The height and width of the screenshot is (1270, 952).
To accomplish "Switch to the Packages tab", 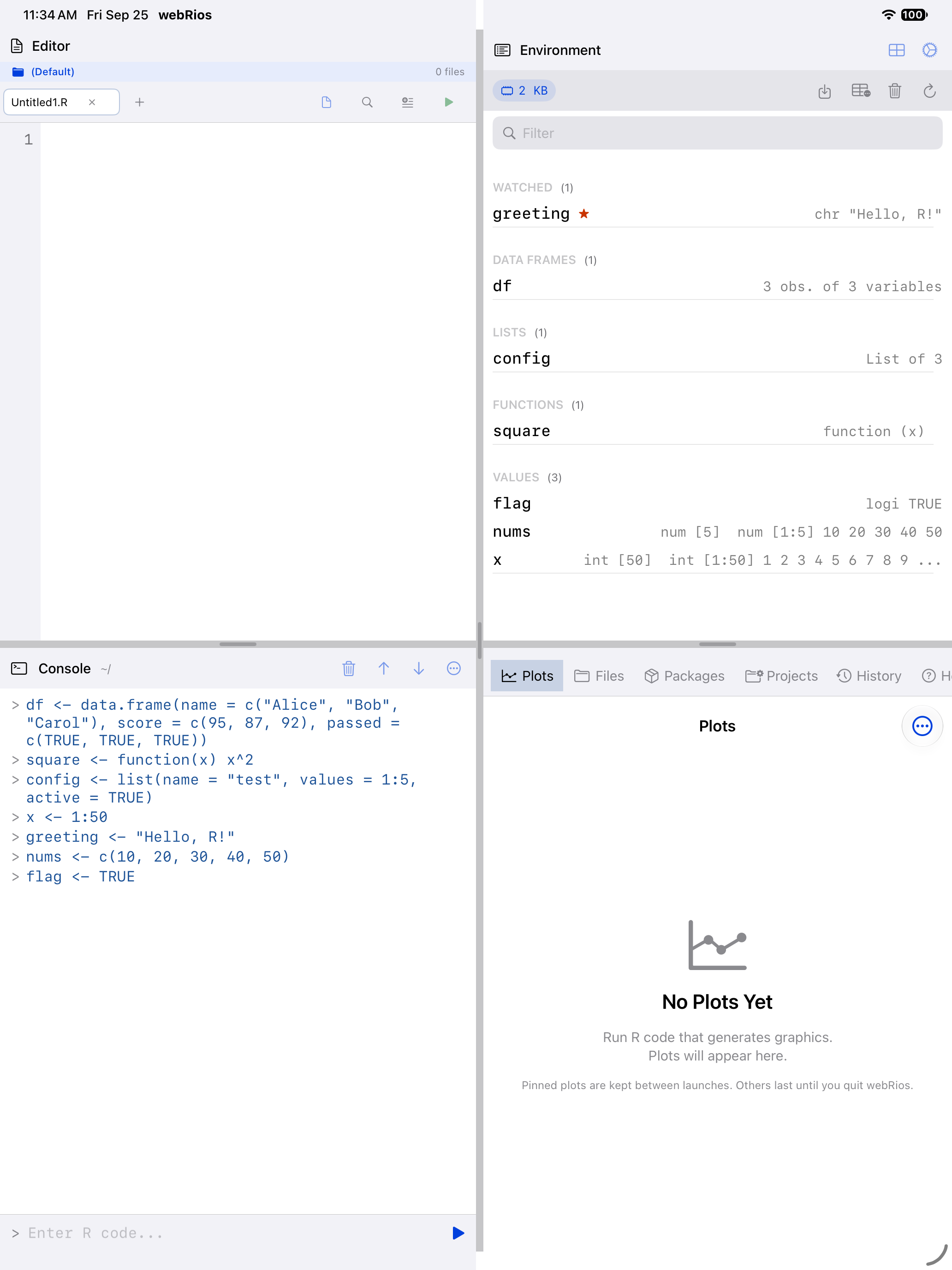I will pyautogui.click(x=684, y=676).
